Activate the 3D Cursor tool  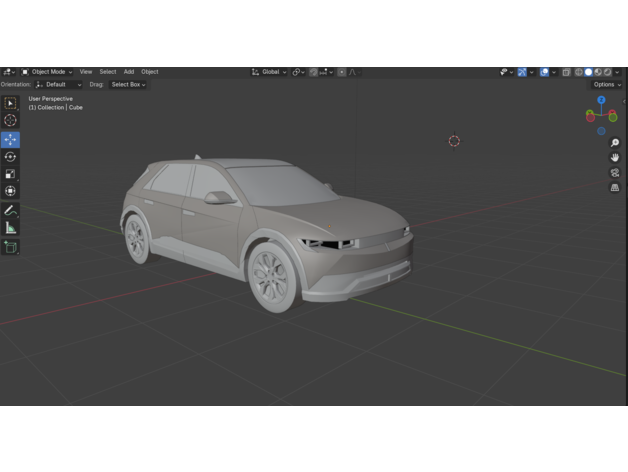point(11,120)
